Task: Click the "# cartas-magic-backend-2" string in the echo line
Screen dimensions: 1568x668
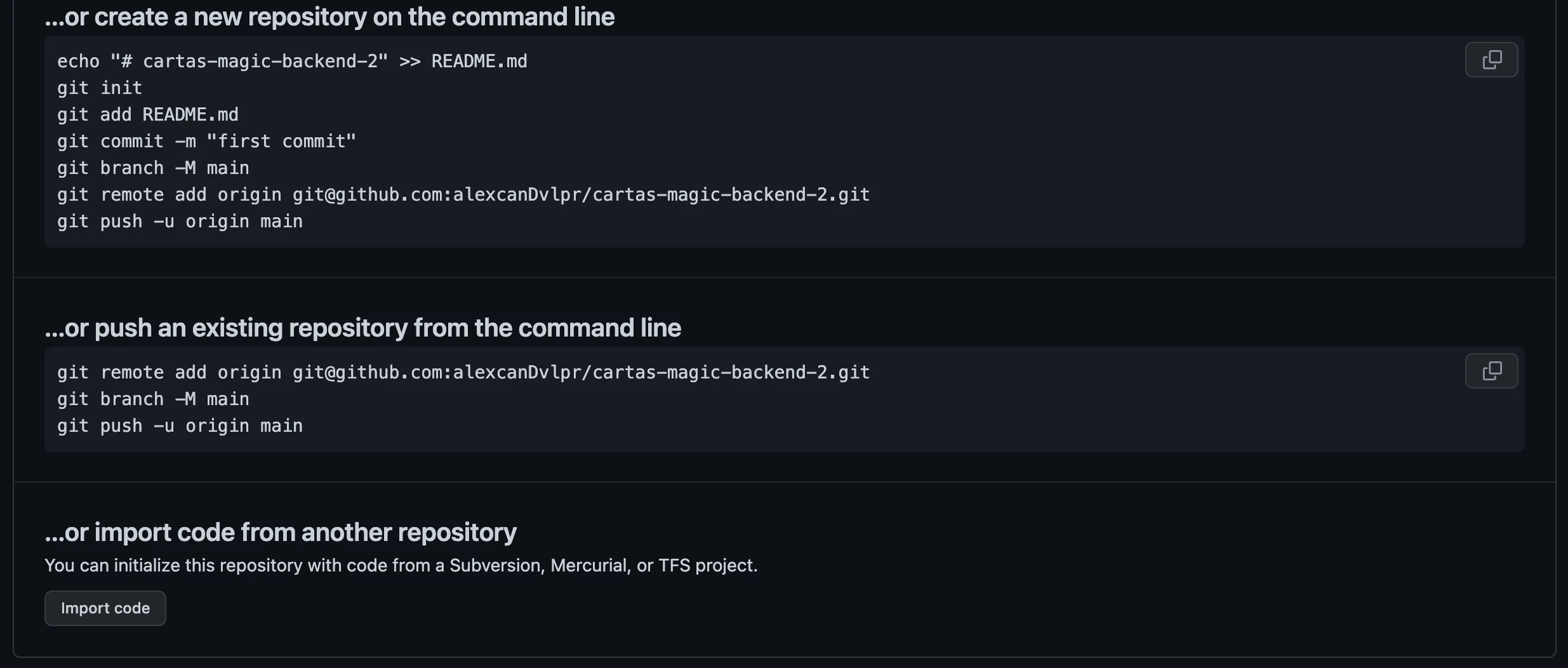Action: pyautogui.click(x=249, y=62)
